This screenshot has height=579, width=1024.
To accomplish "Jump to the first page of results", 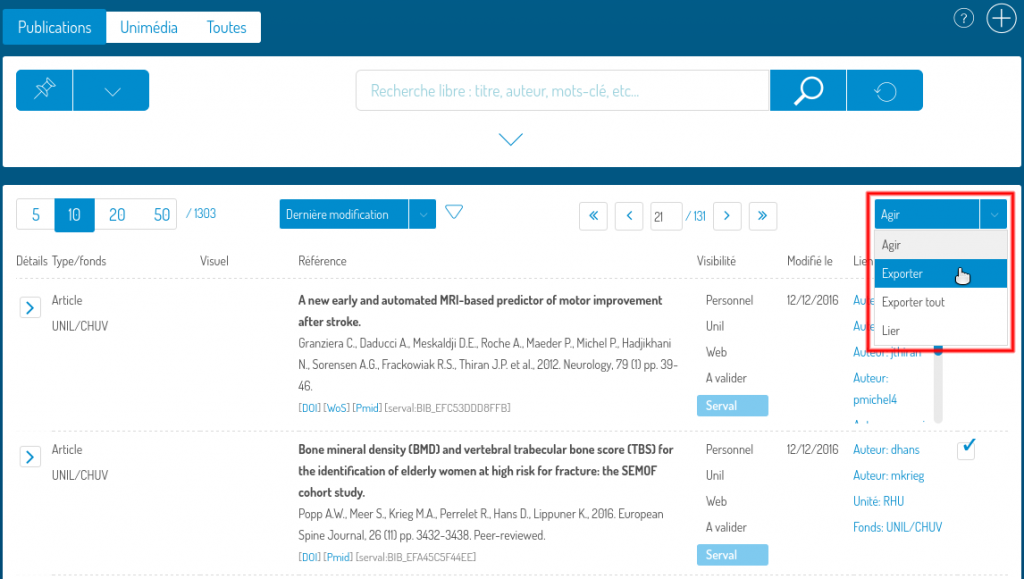I will point(593,215).
